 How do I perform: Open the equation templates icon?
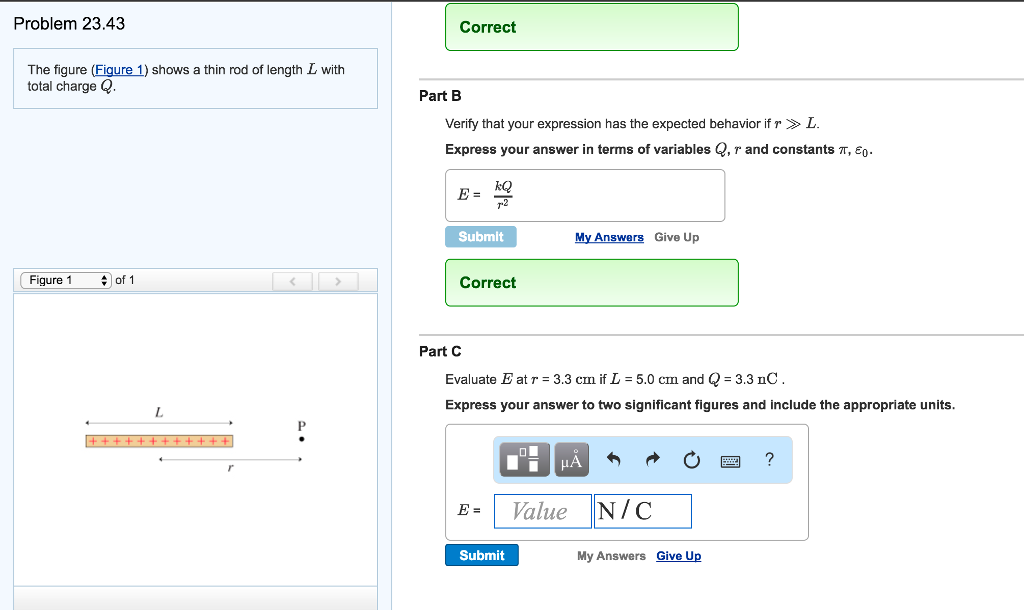tap(522, 460)
